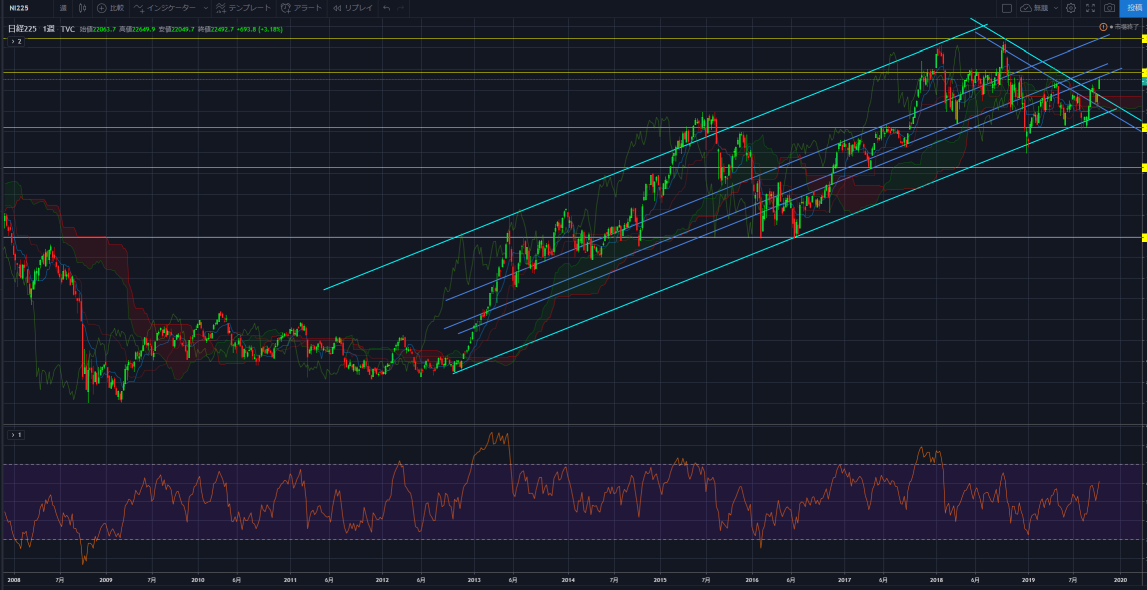
Task: Open the テンプレート indicator templates menu
Action: pos(243,8)
